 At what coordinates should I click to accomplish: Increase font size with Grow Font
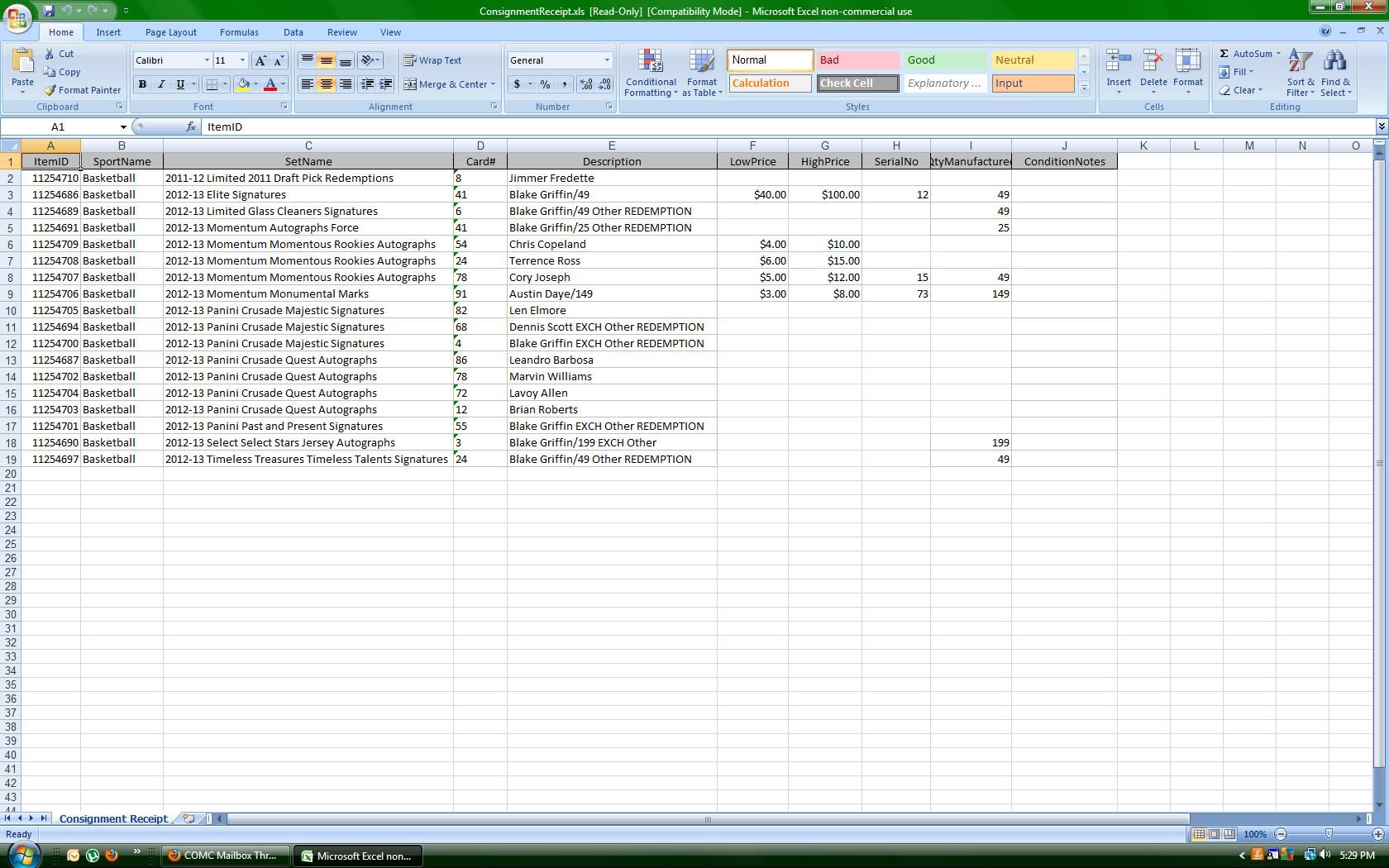point(260,60)
